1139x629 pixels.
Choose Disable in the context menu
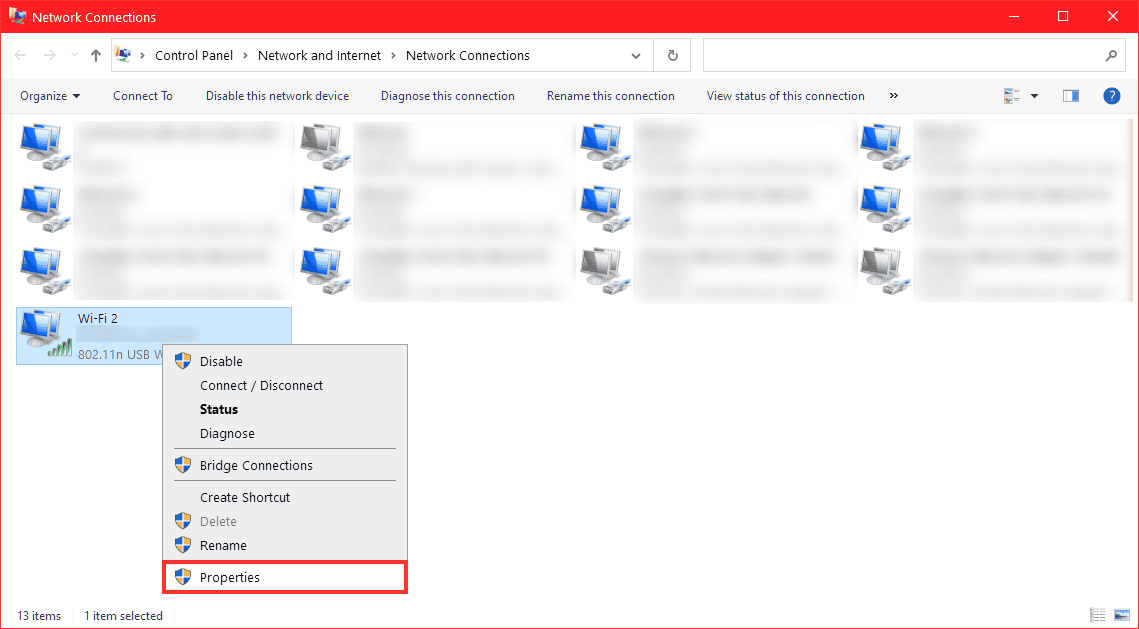point(221,361)
